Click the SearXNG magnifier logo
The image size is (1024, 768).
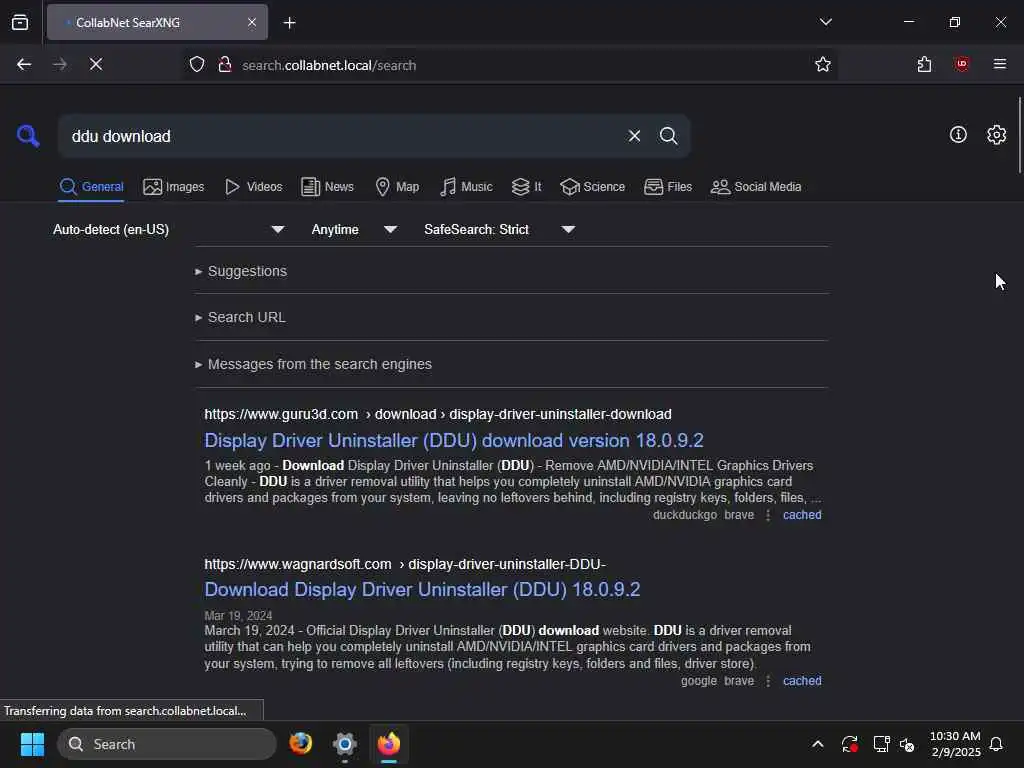[28, 136]
